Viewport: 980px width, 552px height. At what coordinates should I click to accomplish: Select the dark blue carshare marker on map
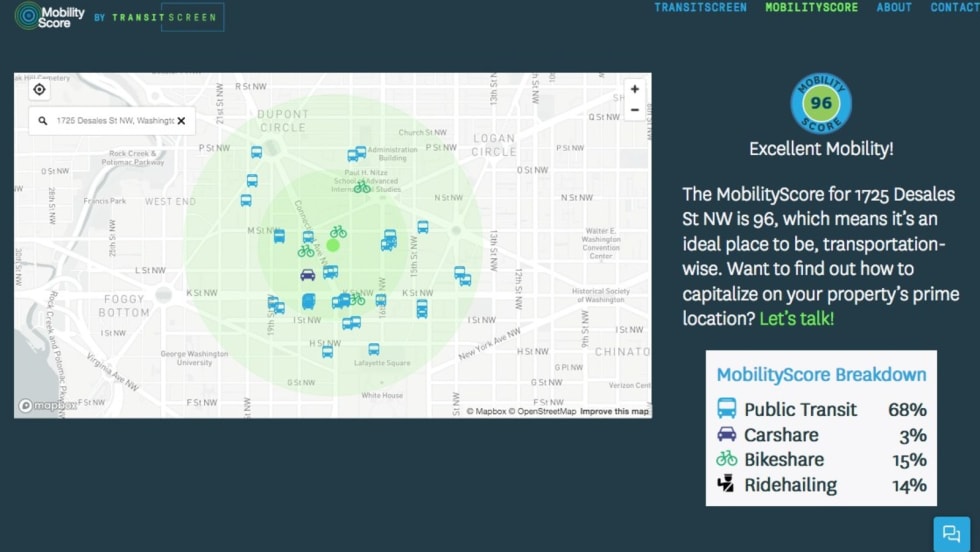pyautogui.click(x=308, y=274)
